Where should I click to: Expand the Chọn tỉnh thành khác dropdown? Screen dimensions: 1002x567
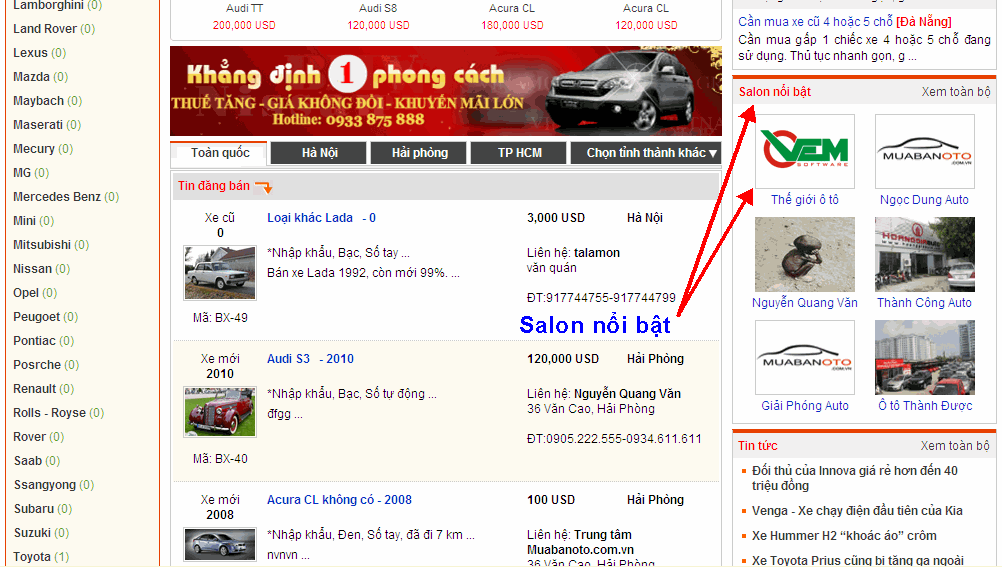coord(646,153)
